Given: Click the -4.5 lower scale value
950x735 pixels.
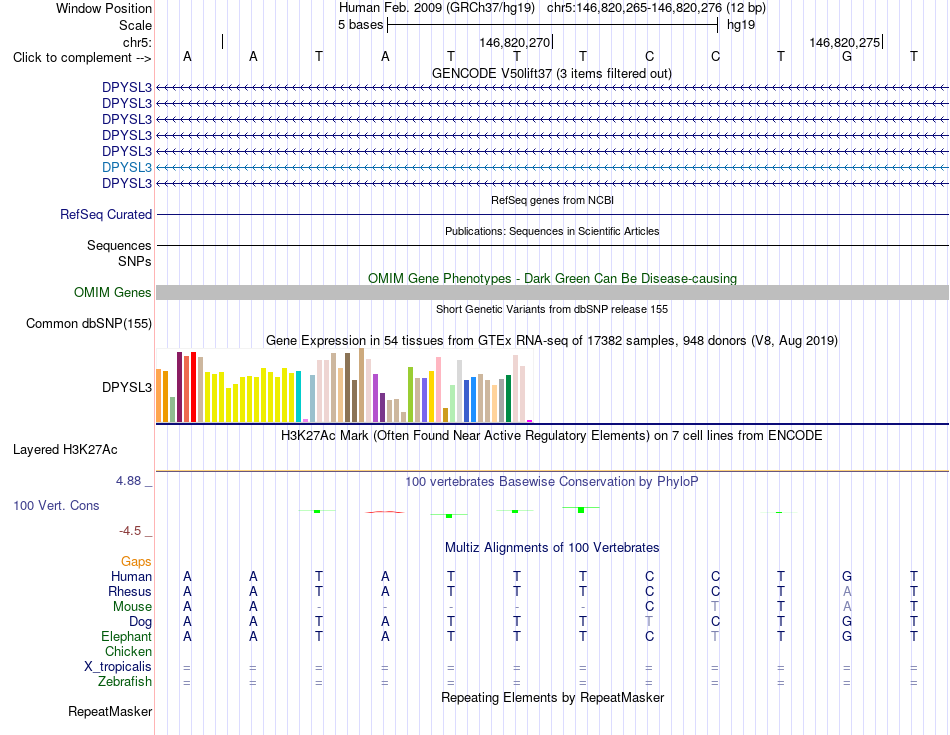Looking at the screenshot, I should pos(130,531).
